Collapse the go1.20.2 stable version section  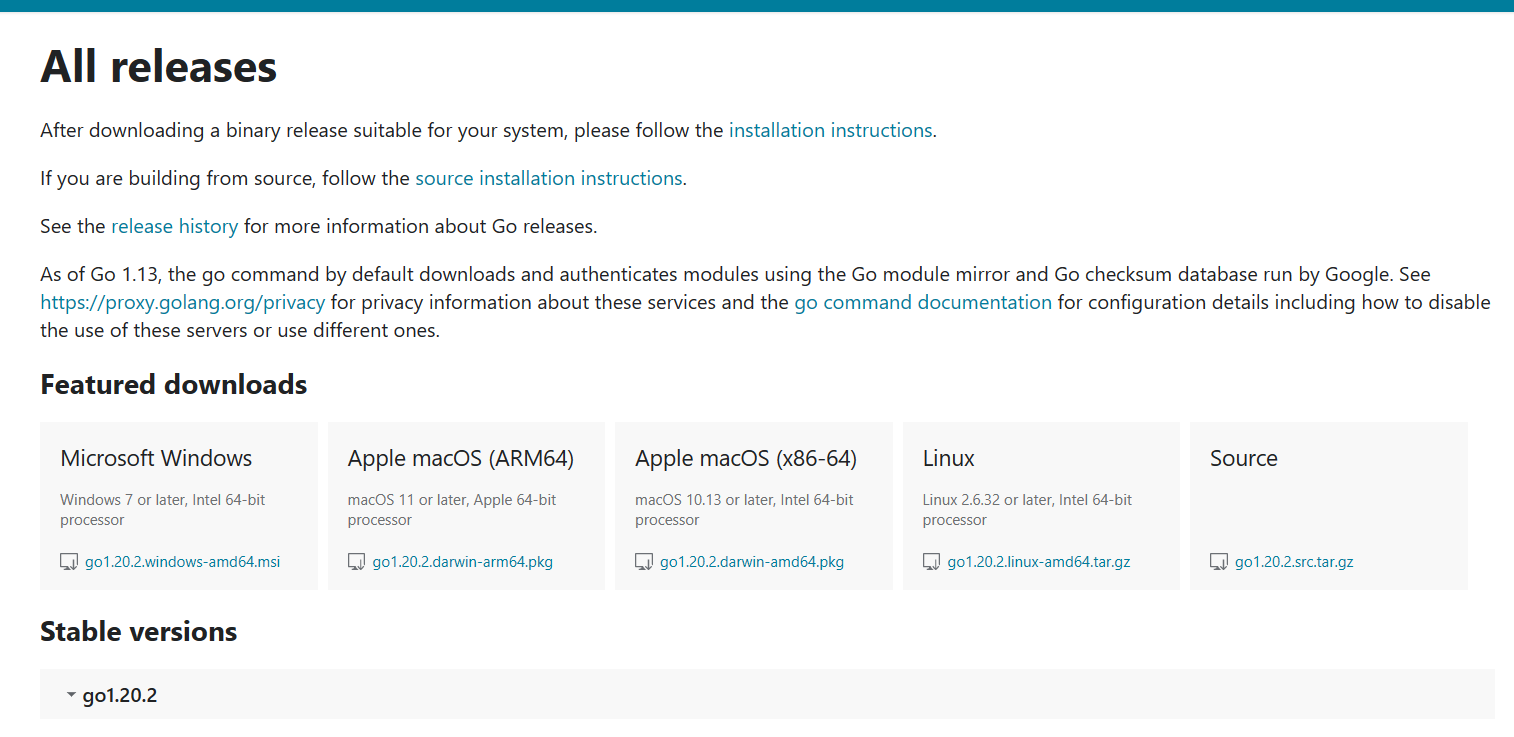[x=71, y=695]
